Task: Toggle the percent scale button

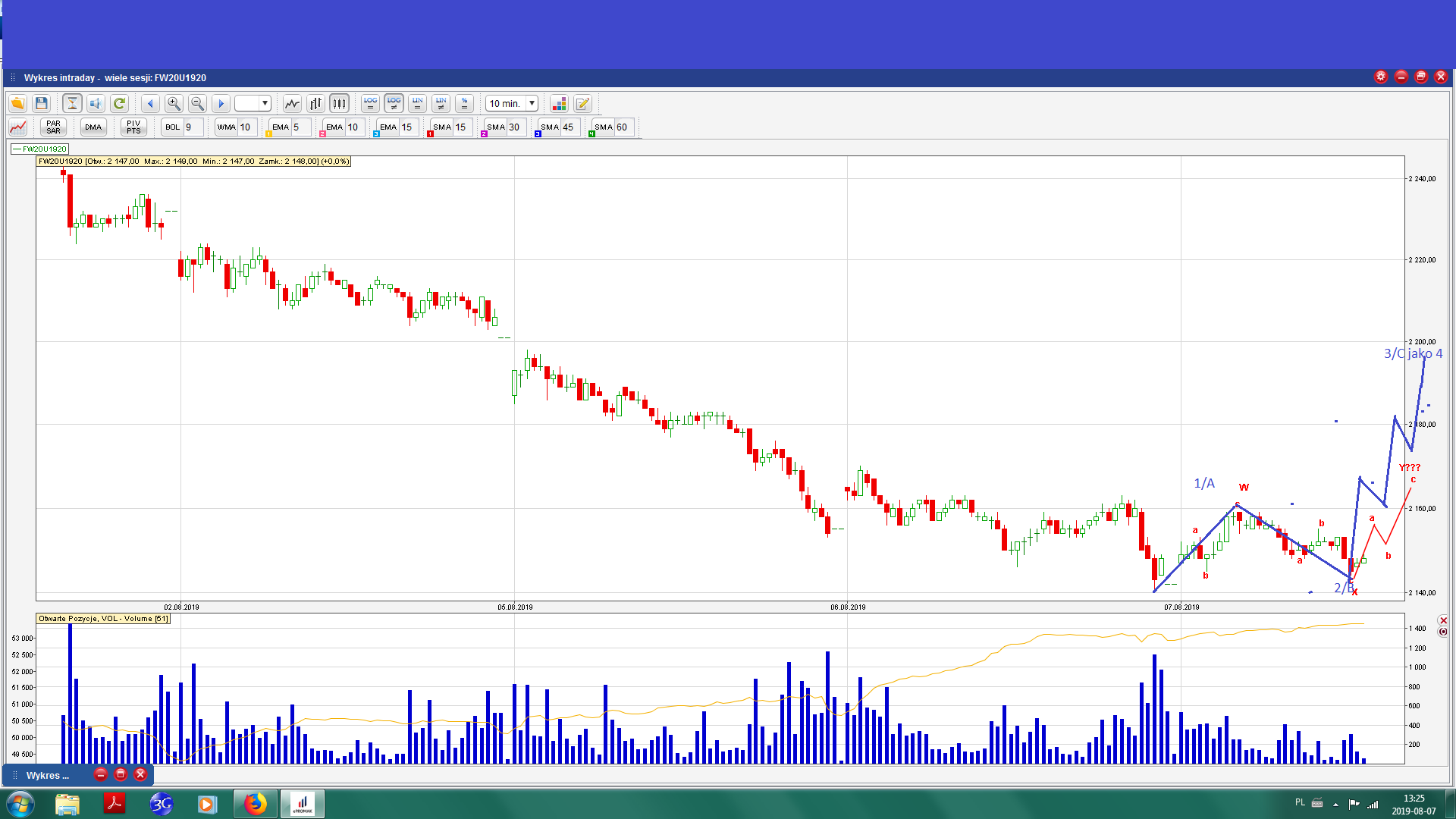Action: [x=465, y=103]
